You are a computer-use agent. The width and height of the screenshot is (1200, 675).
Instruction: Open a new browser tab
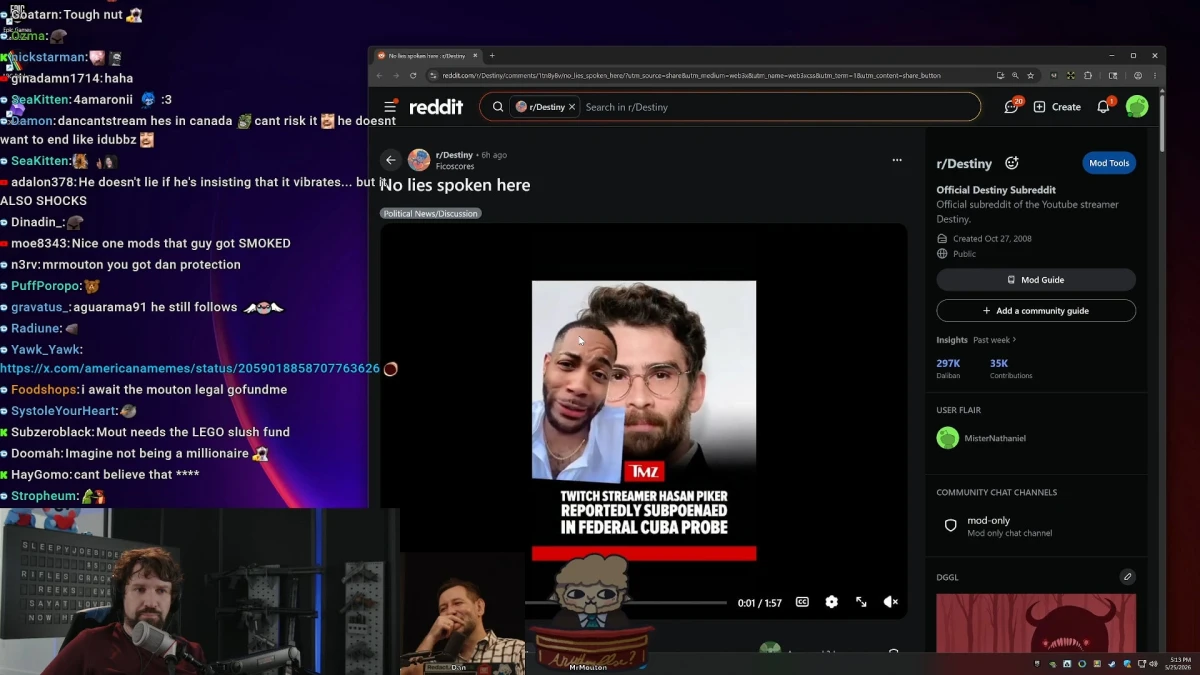point(492,56)
